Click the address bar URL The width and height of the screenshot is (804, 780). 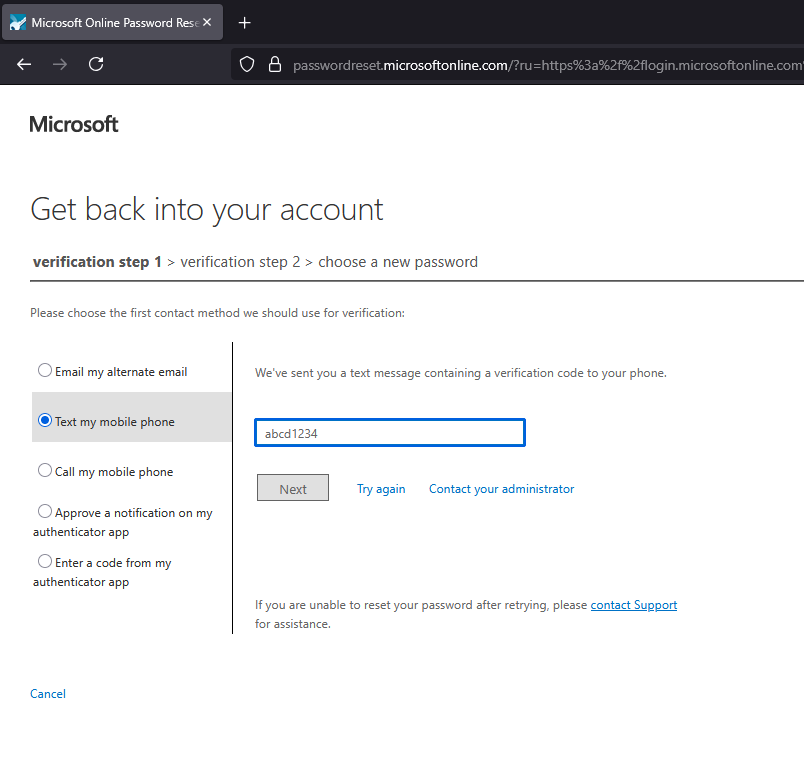pyautogui.click(x=547, y=65)
